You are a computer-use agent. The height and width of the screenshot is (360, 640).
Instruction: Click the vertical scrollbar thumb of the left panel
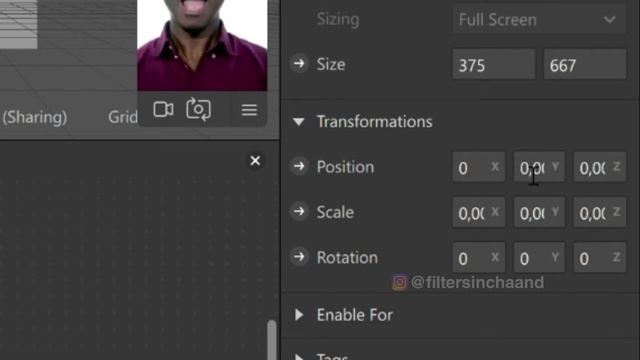click(x=271, y=340)
